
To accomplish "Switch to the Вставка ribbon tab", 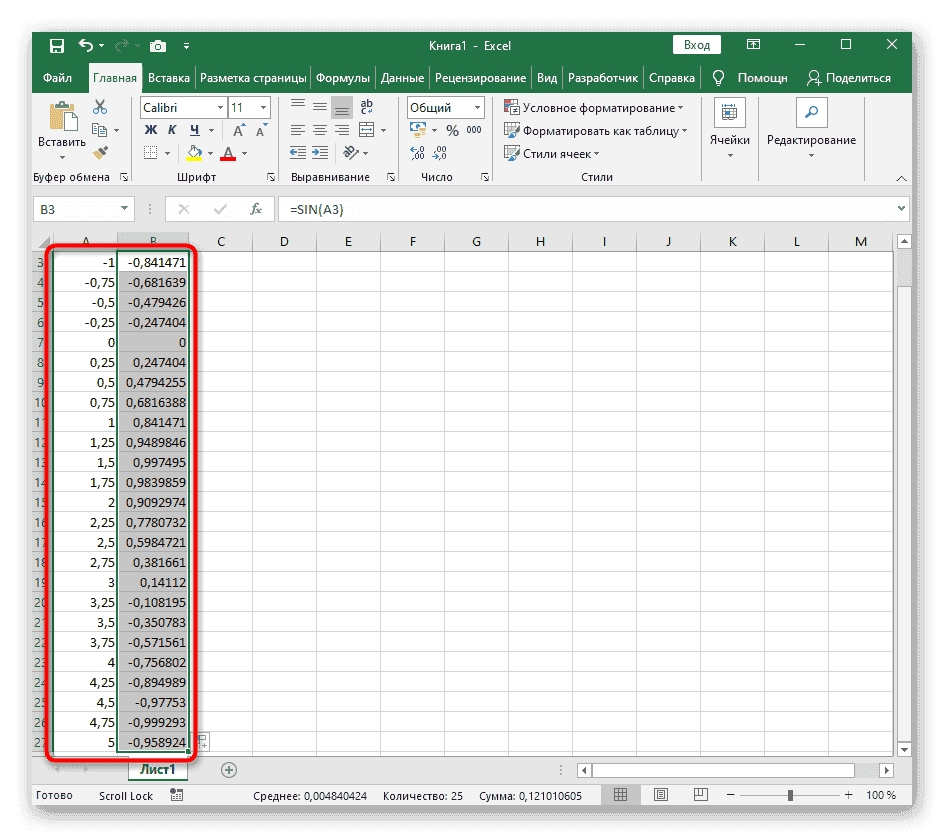I will [168, 77].
